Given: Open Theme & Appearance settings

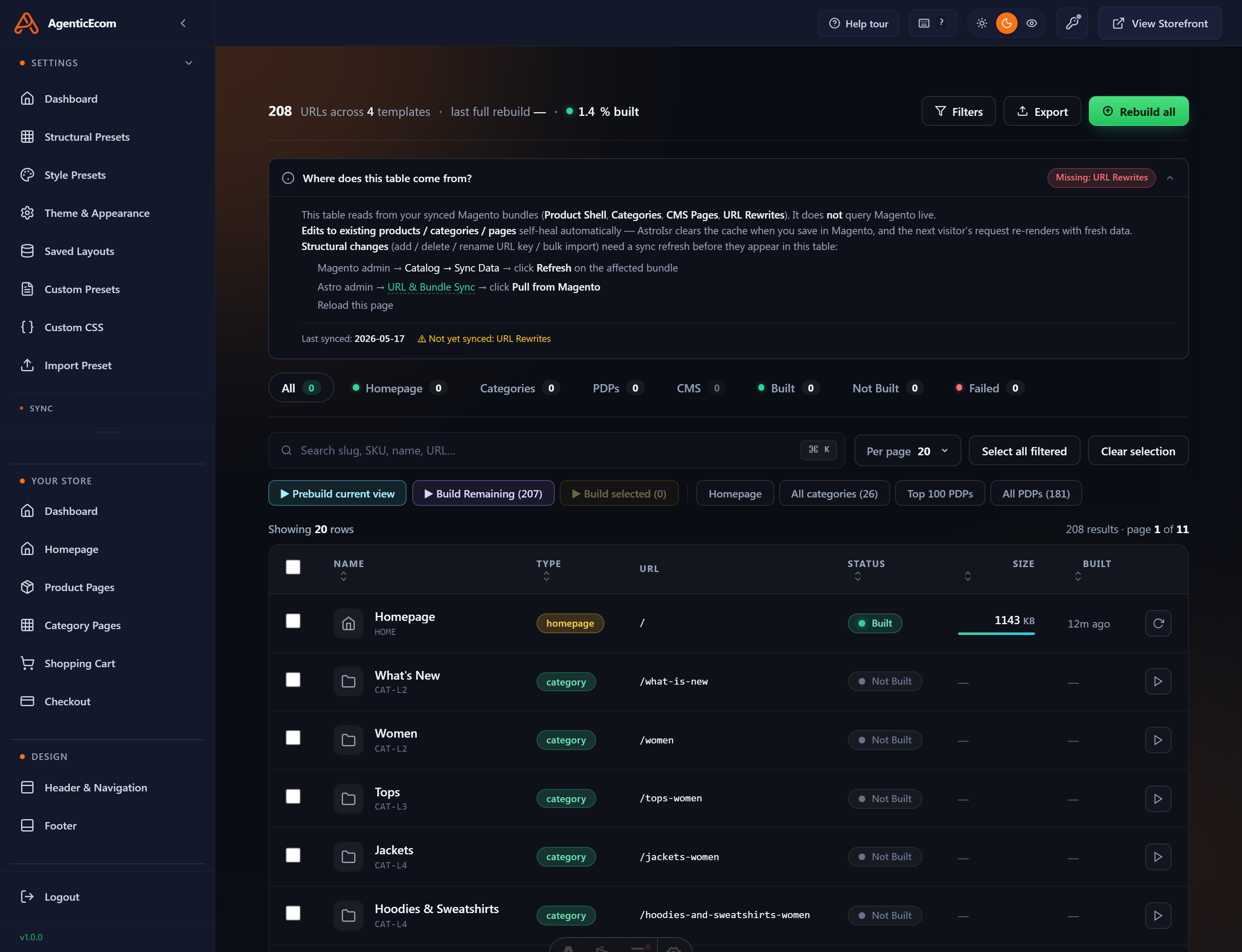Looking at the screenshot, I should point(107,213).
